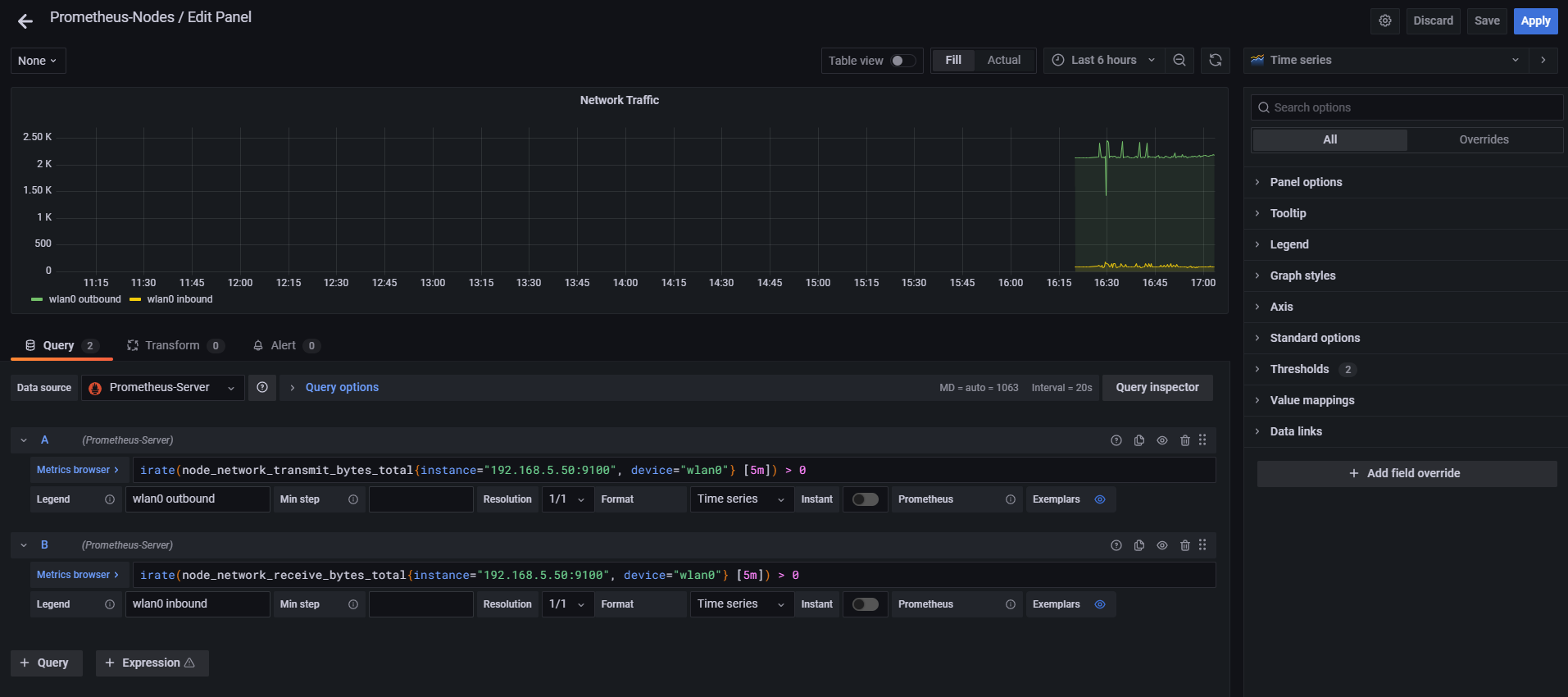Screen dimensions: 1568x697
Task: Open dashboard settings gear icon
Action: [1385, 20]
